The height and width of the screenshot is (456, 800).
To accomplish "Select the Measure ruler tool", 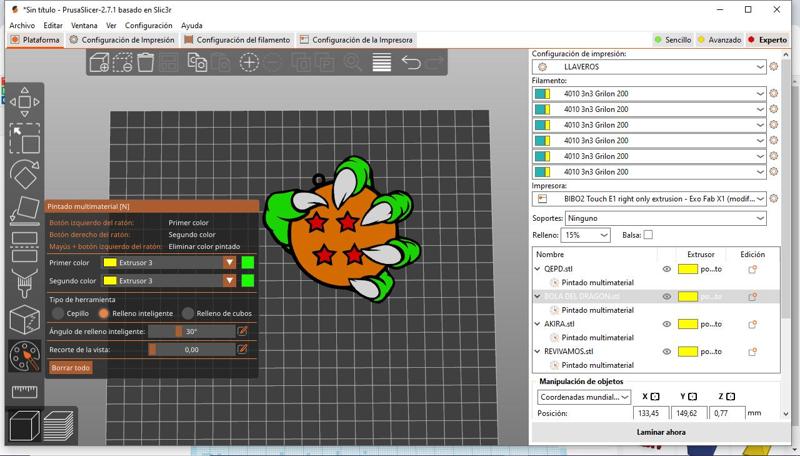I will pyautogui.click(x=24, y=392).
